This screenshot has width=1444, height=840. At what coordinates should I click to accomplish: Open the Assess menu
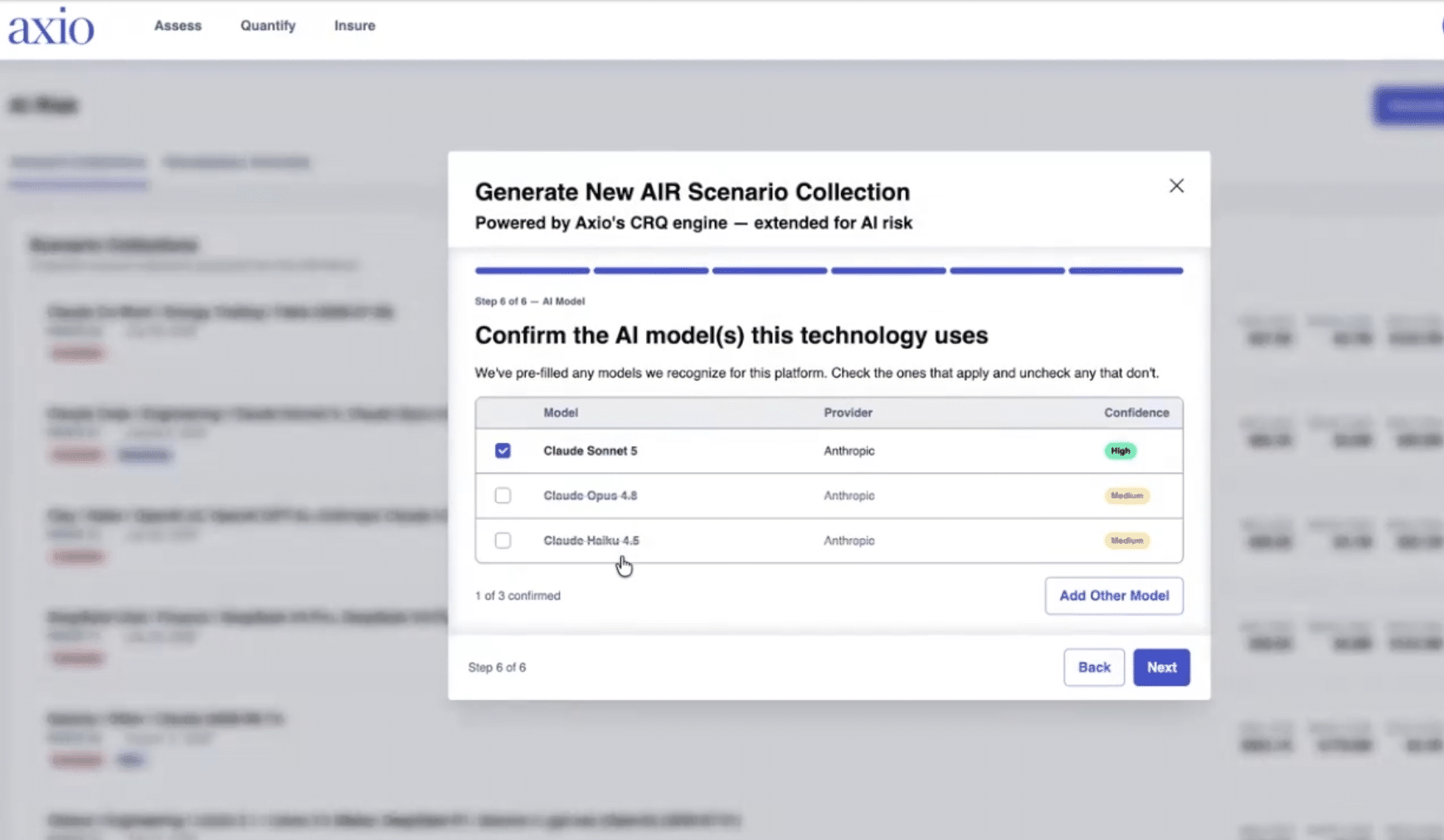tap(177, 26)
